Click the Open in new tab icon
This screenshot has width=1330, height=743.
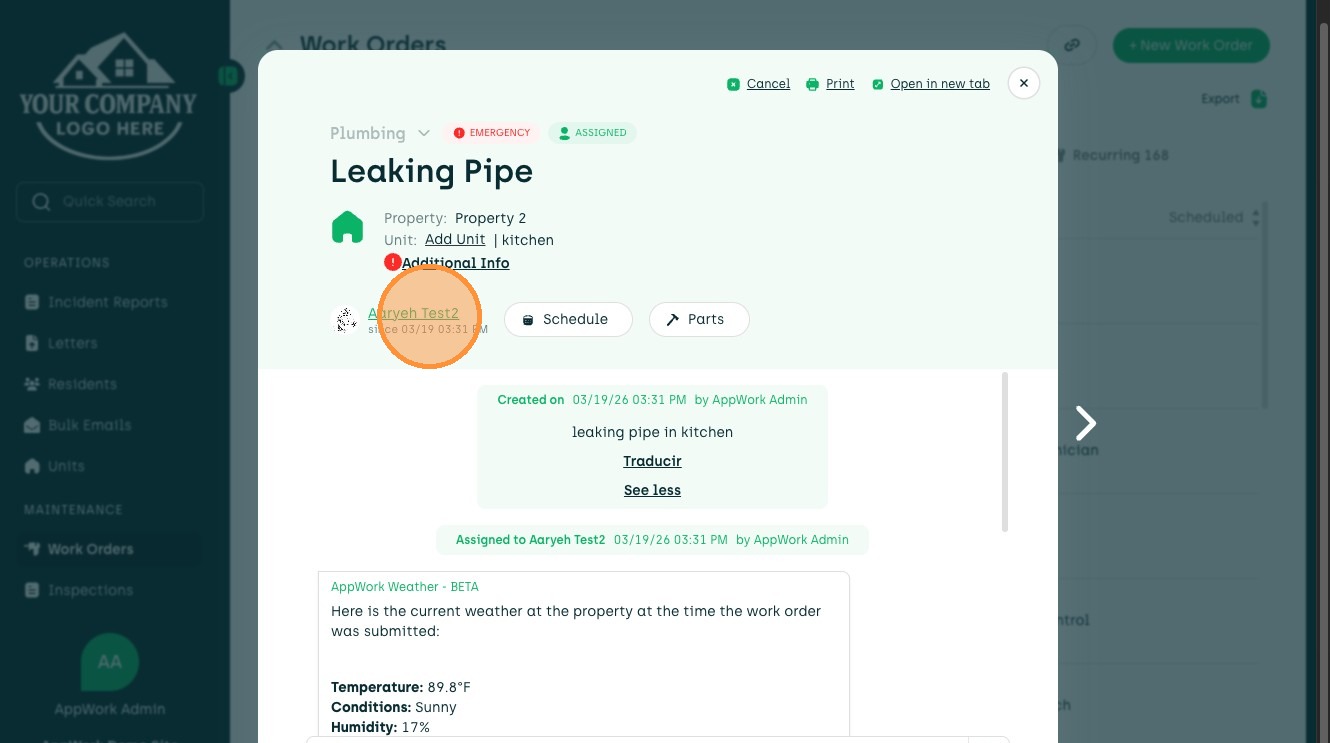(x=878, y=84)
